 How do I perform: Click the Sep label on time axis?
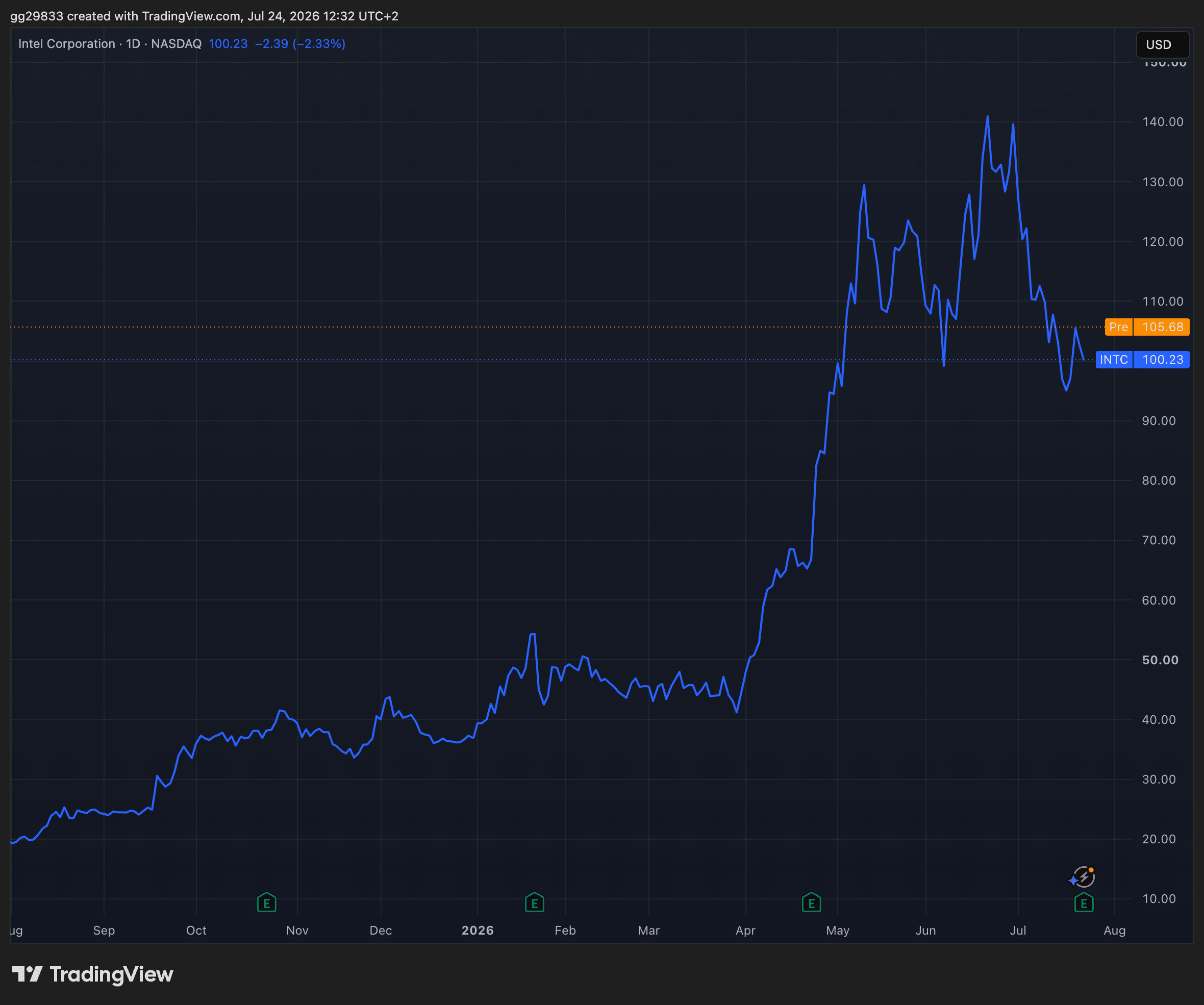pos(104,931)
